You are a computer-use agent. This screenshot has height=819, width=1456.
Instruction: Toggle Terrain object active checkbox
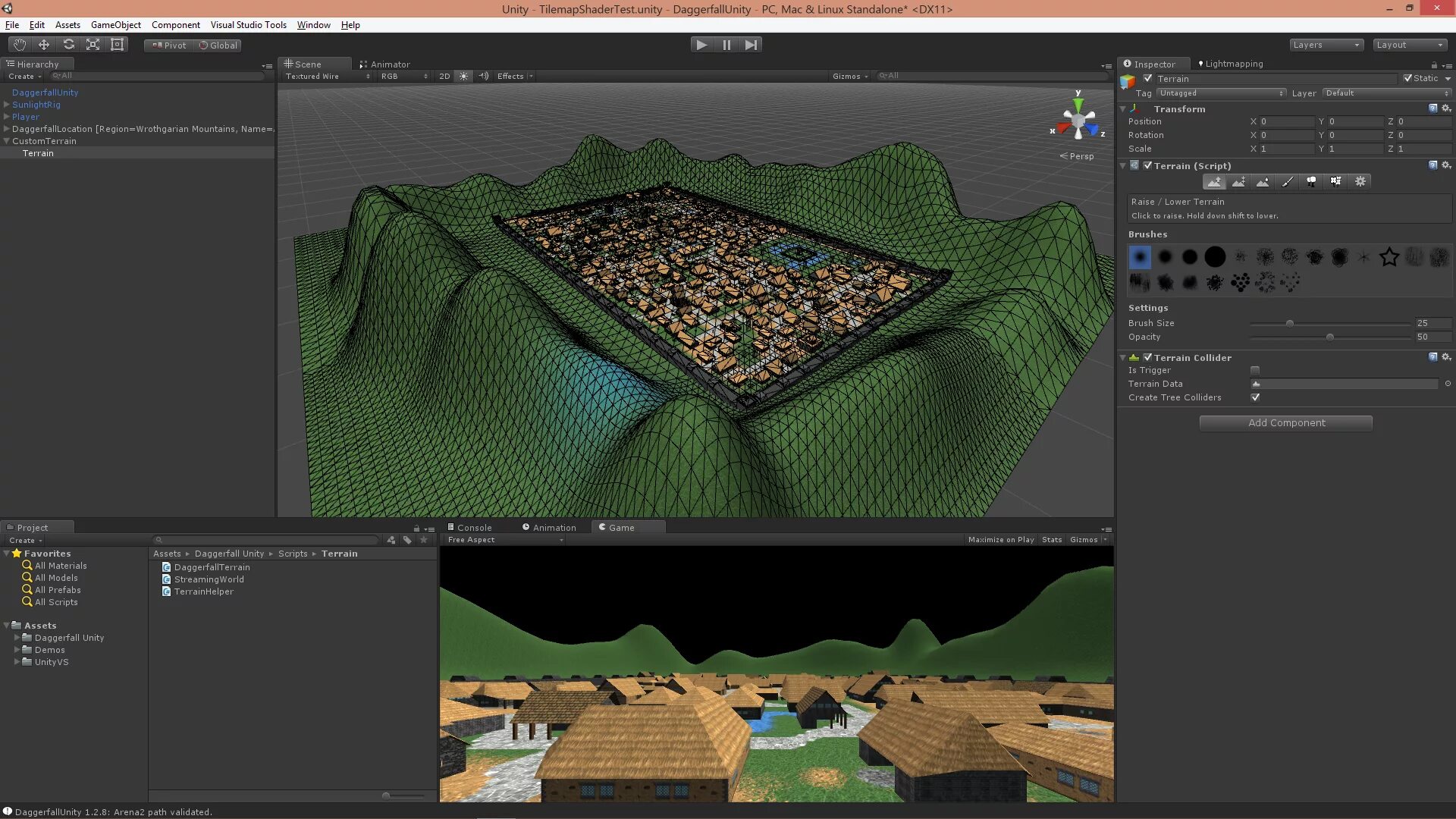1148,78
